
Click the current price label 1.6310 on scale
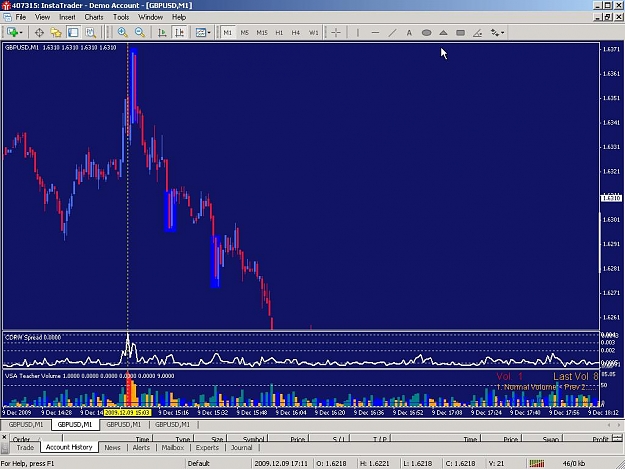click(611, 198)
